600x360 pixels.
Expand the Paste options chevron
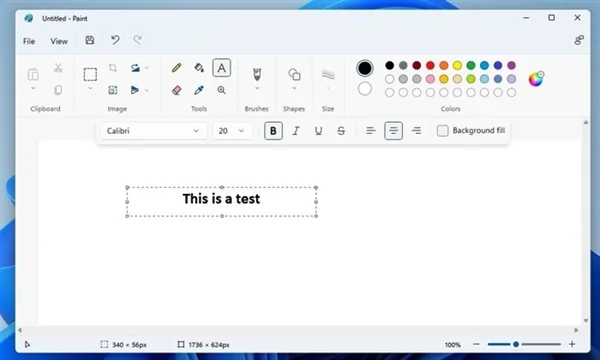pos(33,88)
